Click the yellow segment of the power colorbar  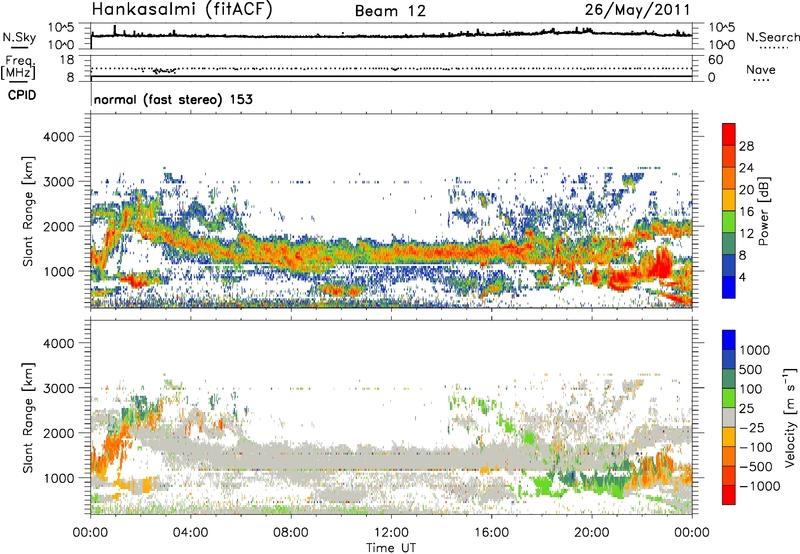[729, 200]
